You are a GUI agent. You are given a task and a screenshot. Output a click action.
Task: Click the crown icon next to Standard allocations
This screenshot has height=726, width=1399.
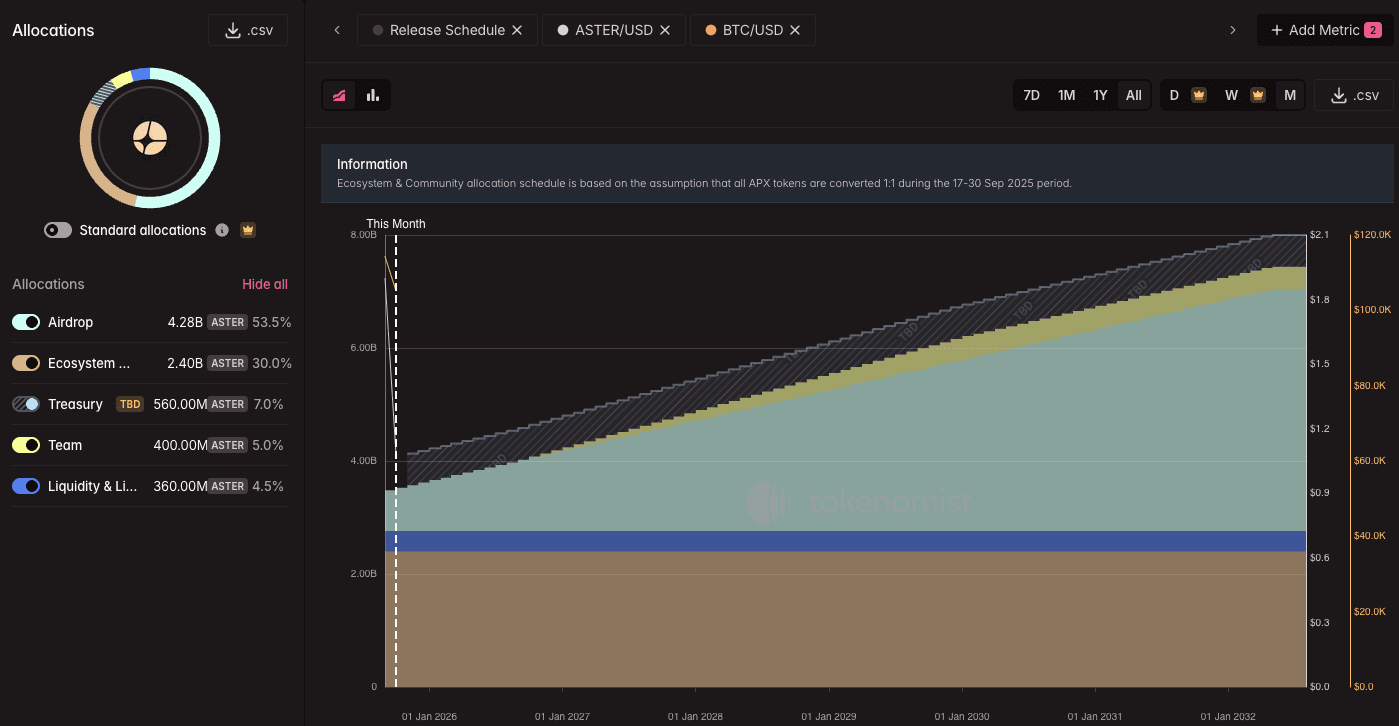(x=248, y=230)
